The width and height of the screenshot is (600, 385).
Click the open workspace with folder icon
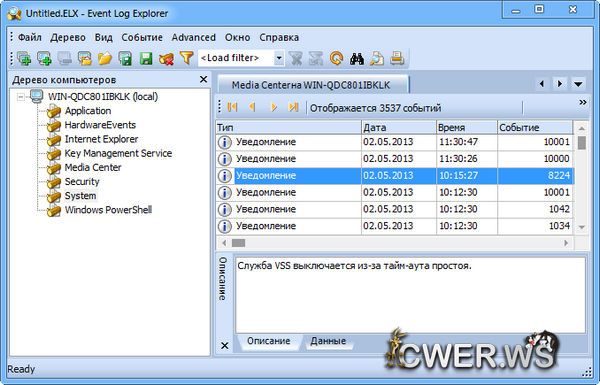85,59
